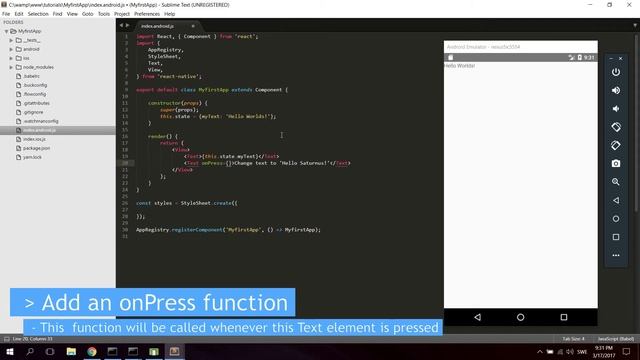This screenshot has width=640, height=360.
Task: Open Chrome from the taskbar
Action: [x=92, y=351]
